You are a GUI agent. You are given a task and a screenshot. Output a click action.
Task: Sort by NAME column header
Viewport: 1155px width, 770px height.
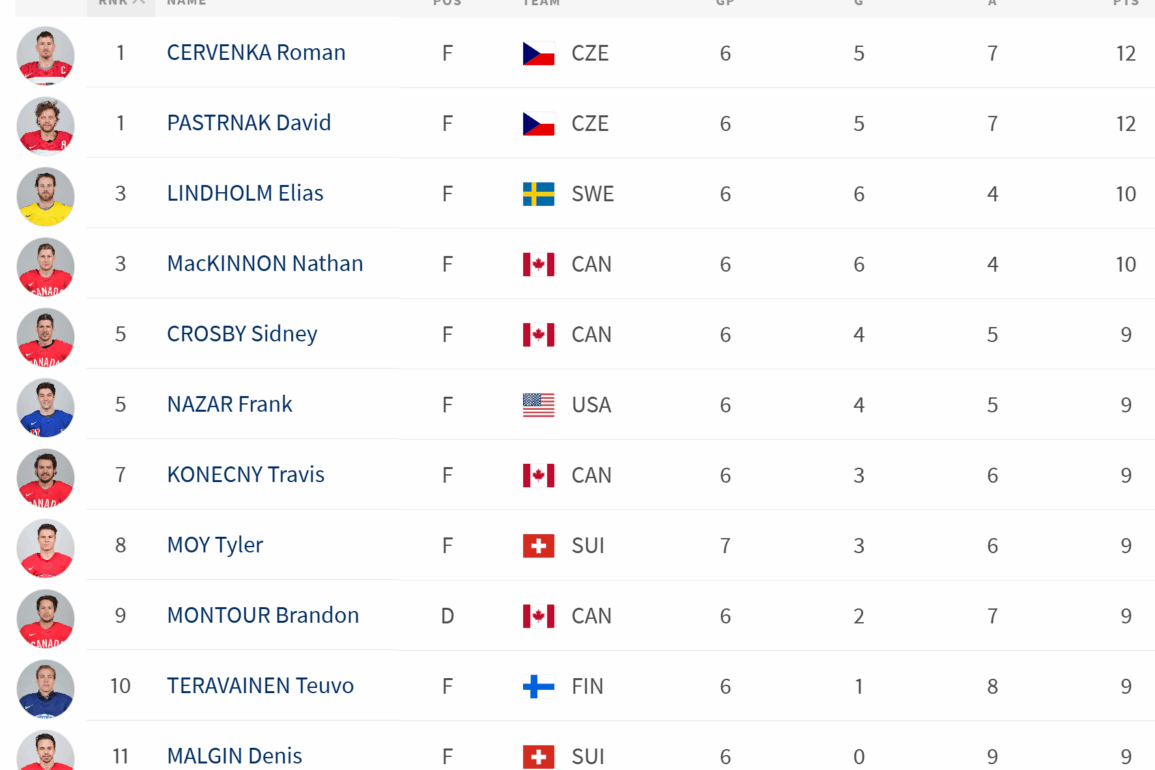coord(186,3)
